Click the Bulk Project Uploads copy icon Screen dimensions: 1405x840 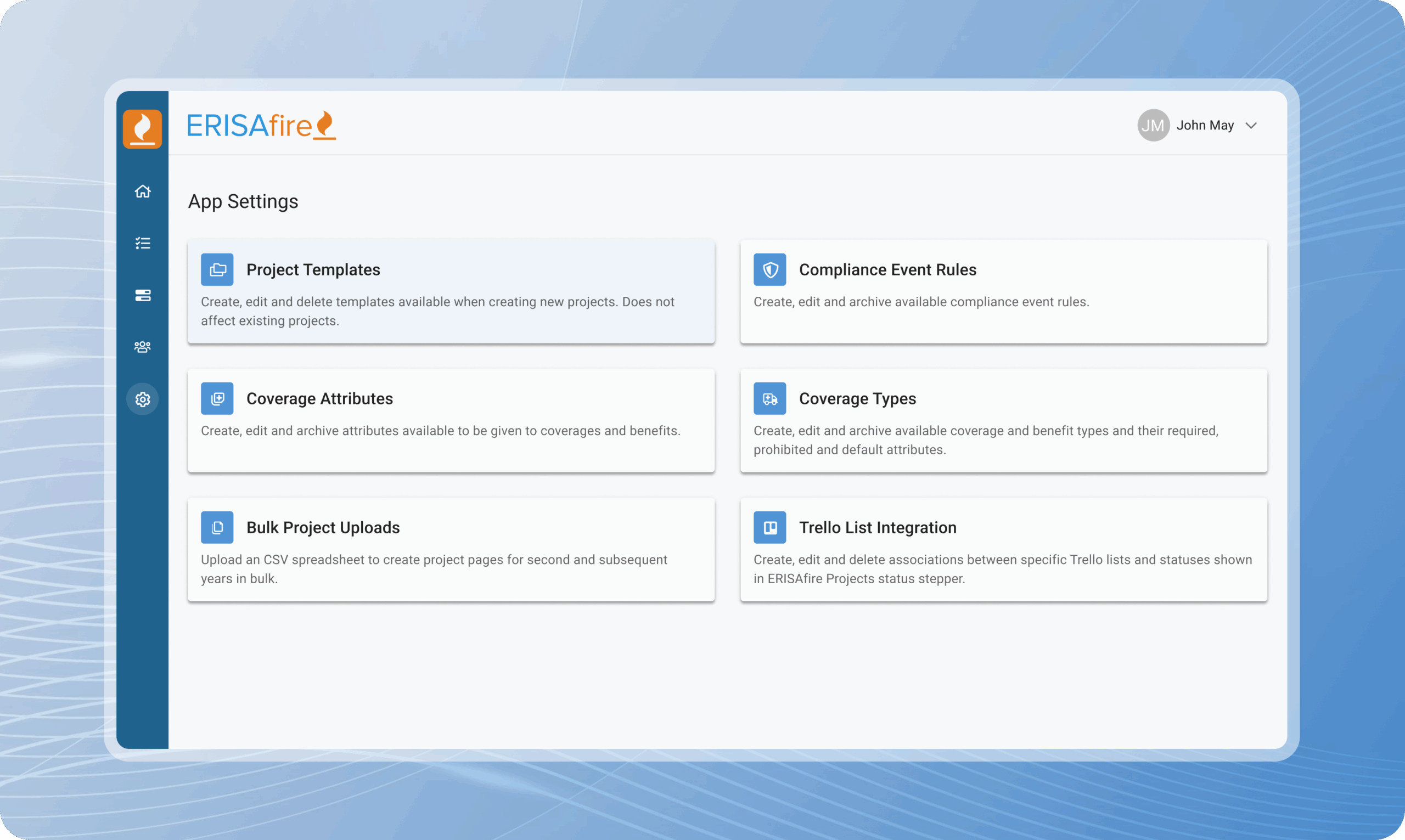pyautogui.click(x=217, y=528)
